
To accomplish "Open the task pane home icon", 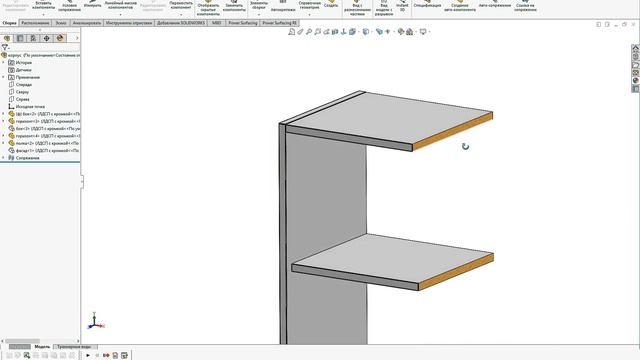I will (635, 49).
